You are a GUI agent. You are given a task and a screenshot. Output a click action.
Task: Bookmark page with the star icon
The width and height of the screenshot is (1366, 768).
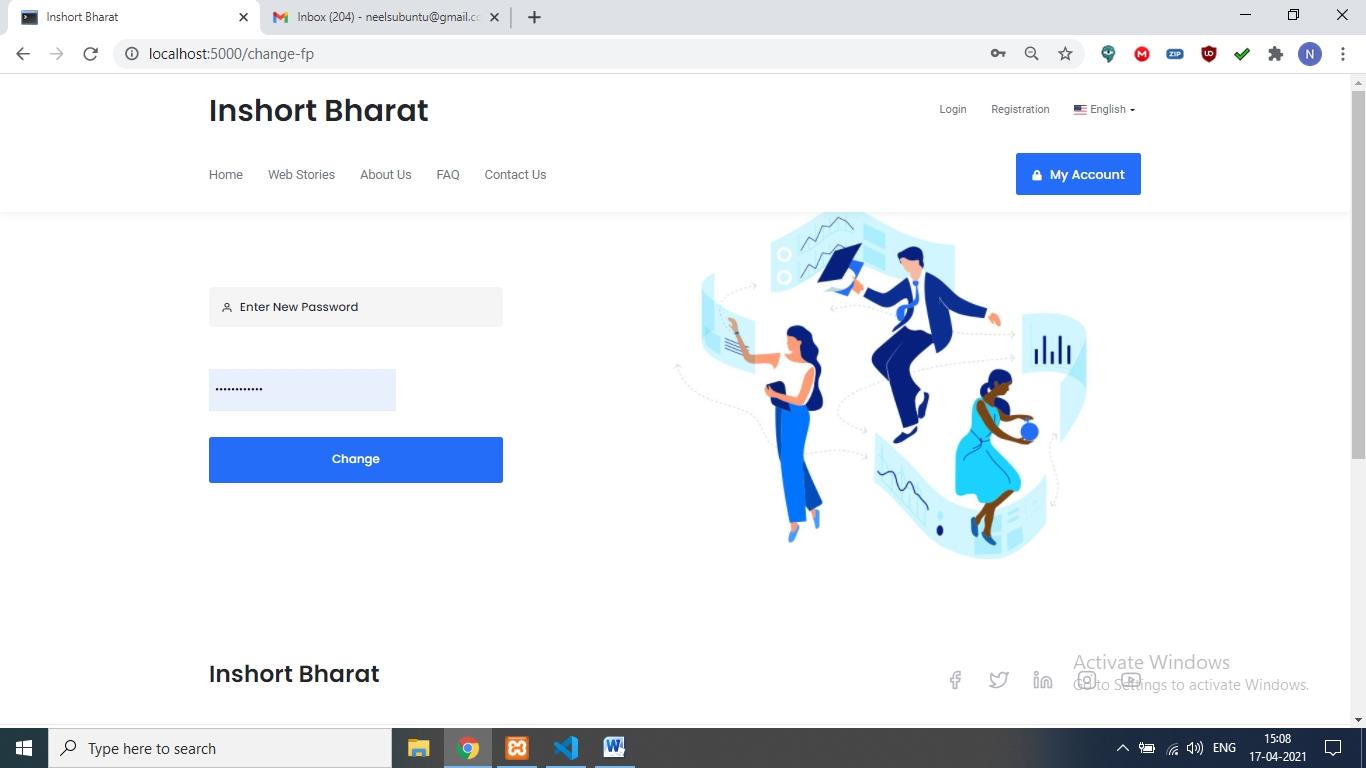1065,54
